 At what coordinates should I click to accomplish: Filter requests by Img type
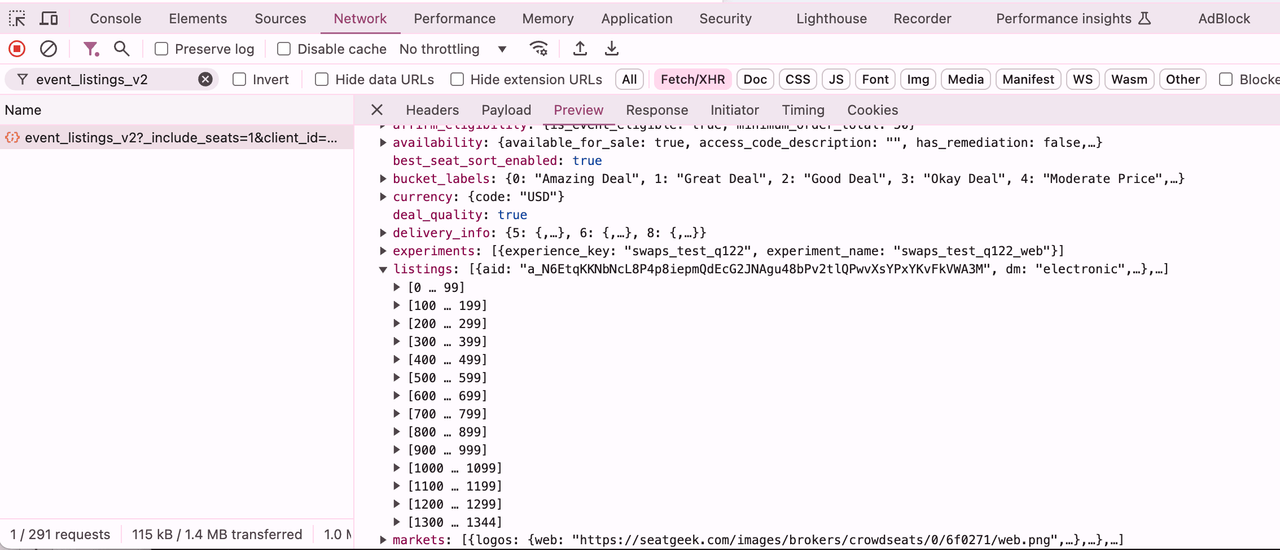tap(918, 79)
